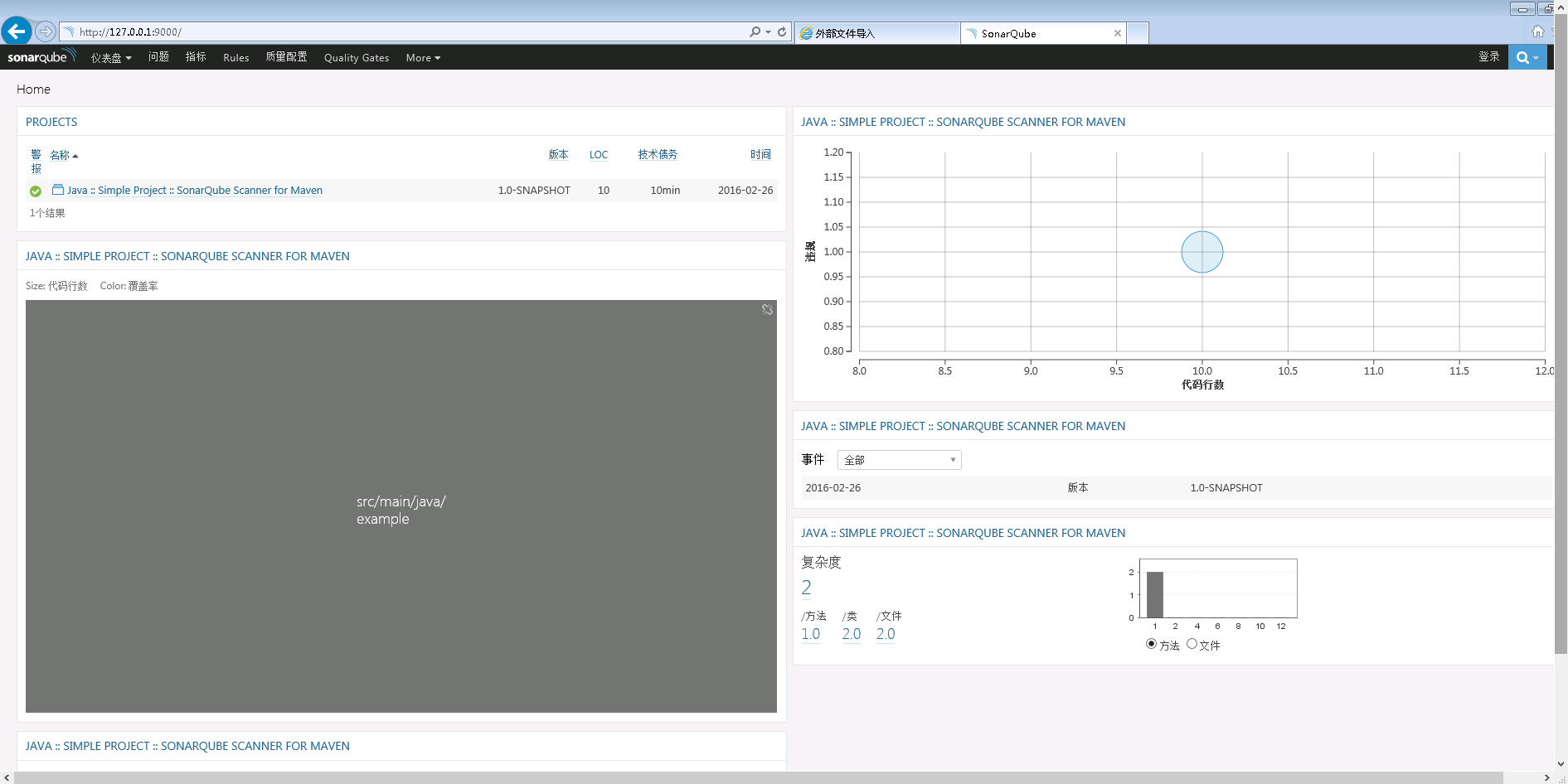Open the 仪表盘 dropdown menu
The height and width of the screenshot is (784, 1568).
pyautogui.click(x=111, y=57)
